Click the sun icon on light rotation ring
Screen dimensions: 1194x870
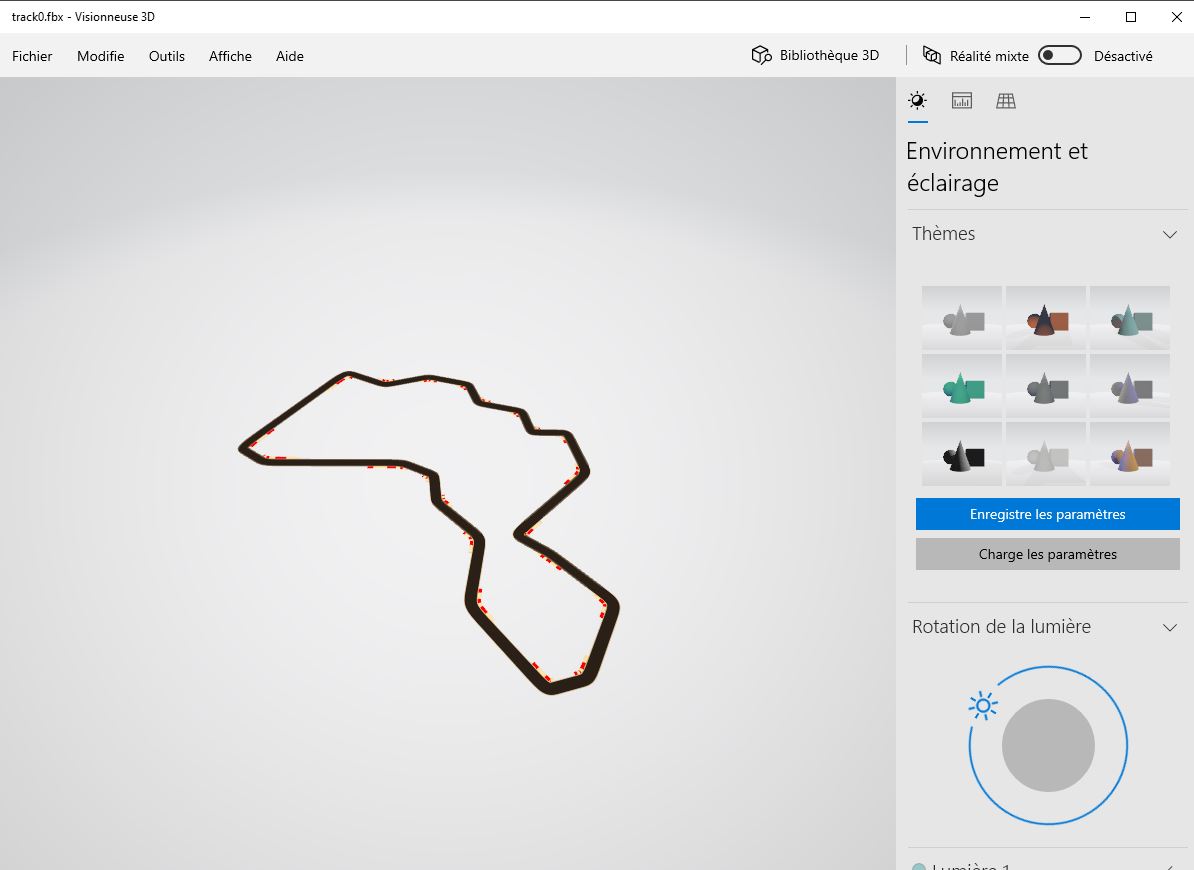pyautogui.click(x=983, y=706)
